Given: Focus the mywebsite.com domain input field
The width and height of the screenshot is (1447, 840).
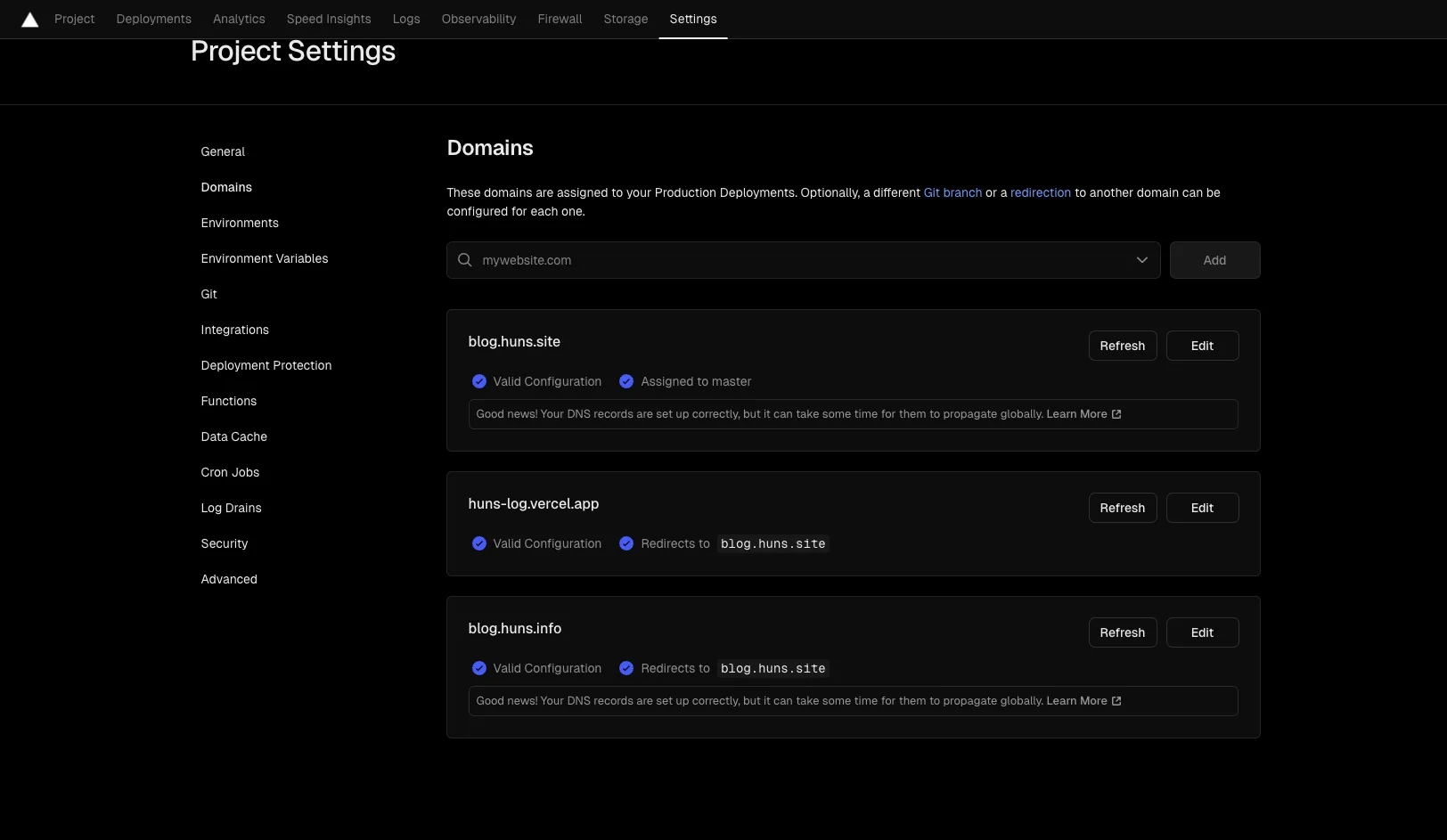Looking at the screenshot, I should (x=804, y=260).
